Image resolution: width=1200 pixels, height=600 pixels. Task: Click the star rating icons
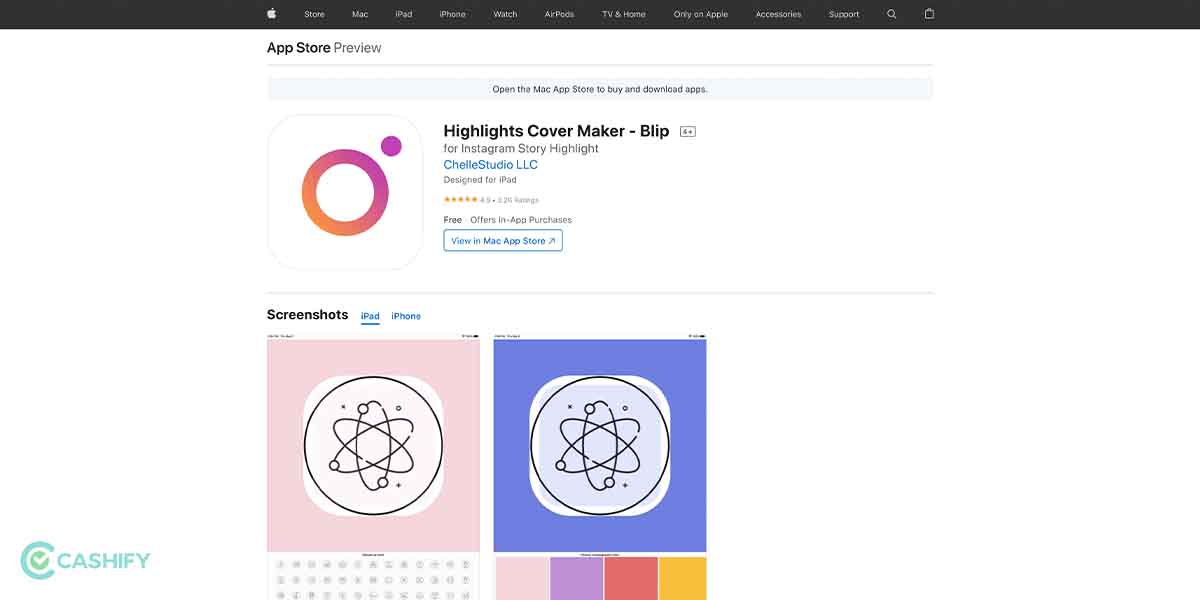(460, 199)
